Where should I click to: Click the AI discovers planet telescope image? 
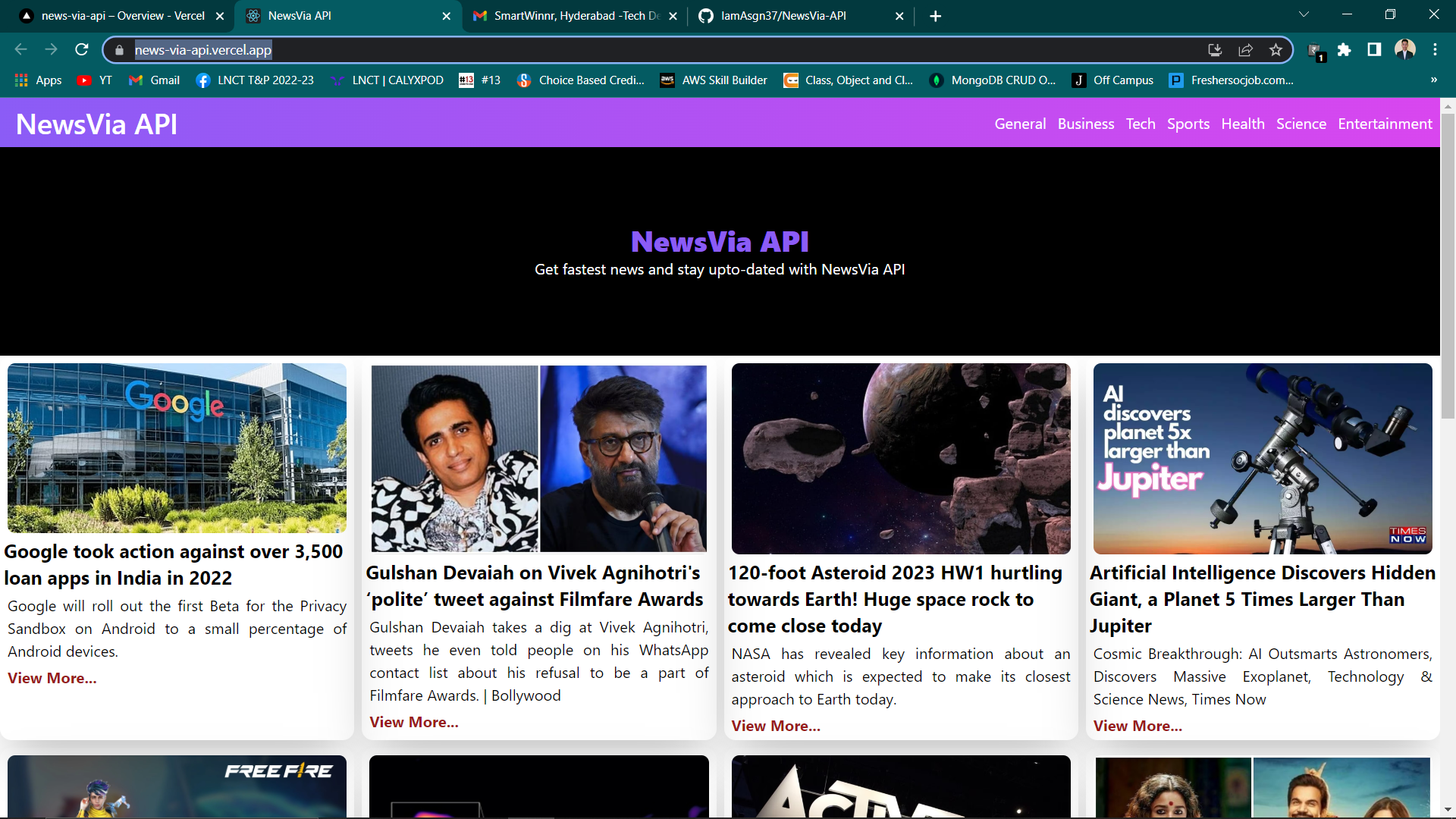click(1263, 459)
